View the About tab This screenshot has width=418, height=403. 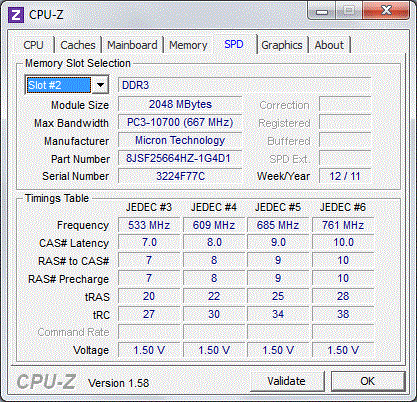pyautogui.click(x=329, y=45)
